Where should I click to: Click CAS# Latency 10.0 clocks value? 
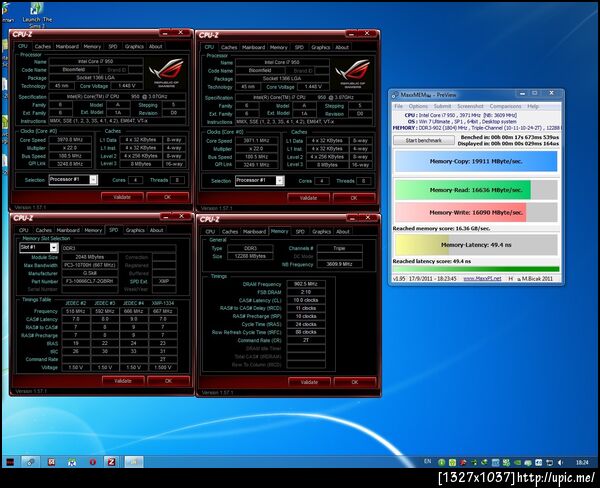[x=306, y=300]
